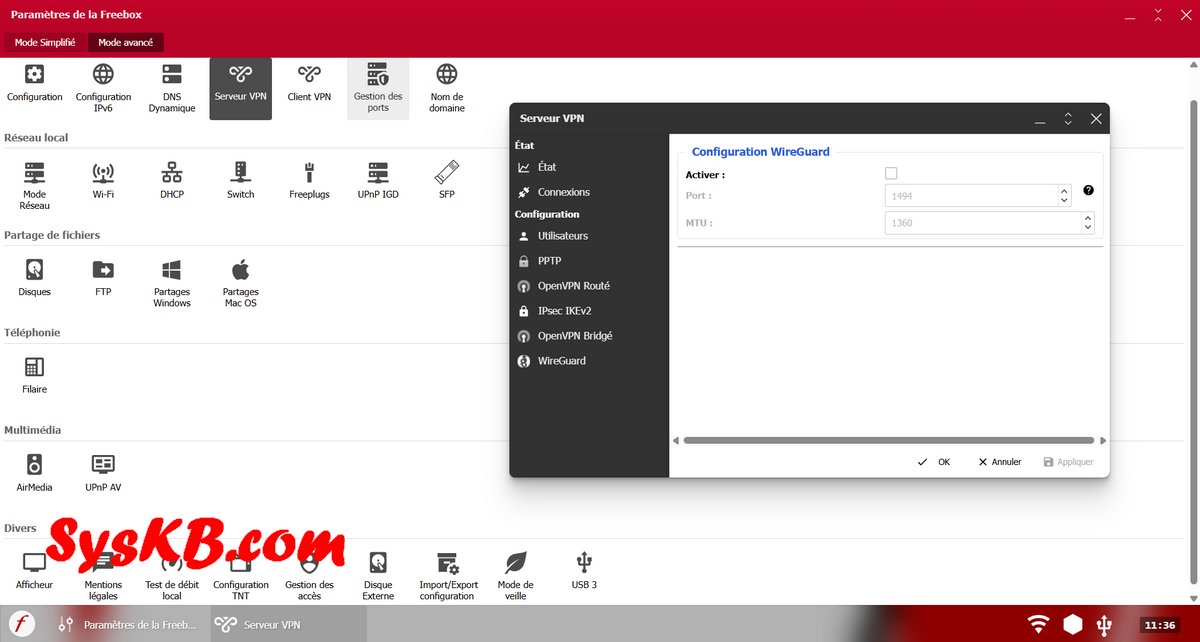Click the help icon beside Port field
Screen dimensions: 1200x642
pos(1088,191)
